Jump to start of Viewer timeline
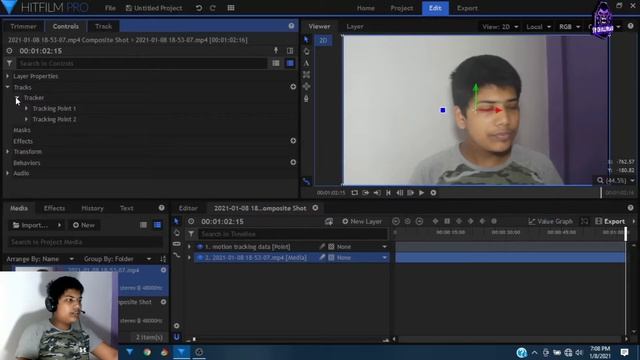The width and height of the screenshot is (640, 360). tap(388, 193)
